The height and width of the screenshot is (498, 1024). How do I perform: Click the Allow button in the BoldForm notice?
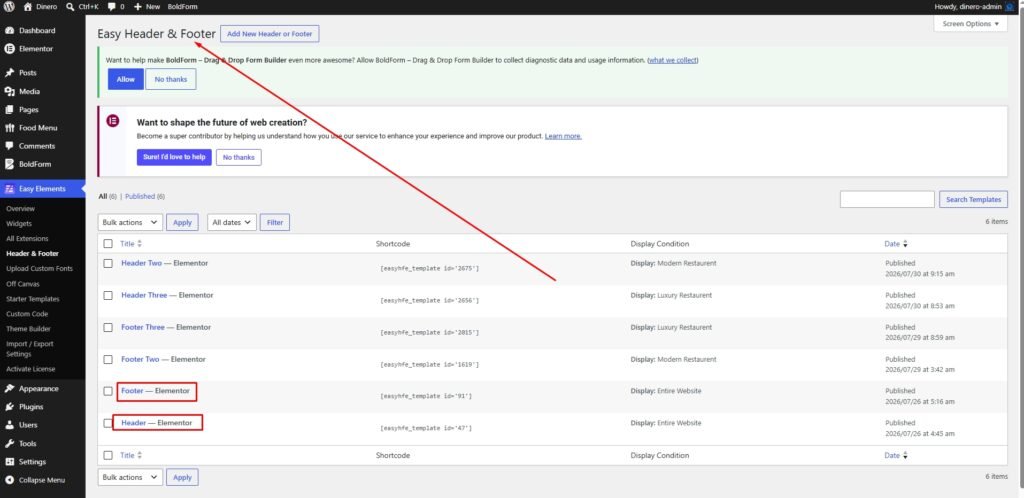[x=125, y=79]
